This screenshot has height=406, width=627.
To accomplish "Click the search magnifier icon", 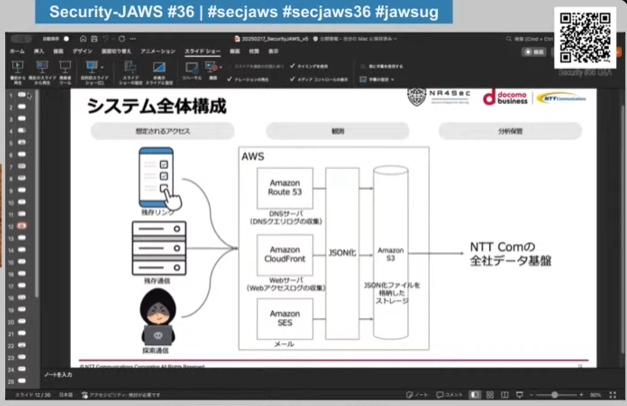I will pyautogui.click(x=509, y=39).
